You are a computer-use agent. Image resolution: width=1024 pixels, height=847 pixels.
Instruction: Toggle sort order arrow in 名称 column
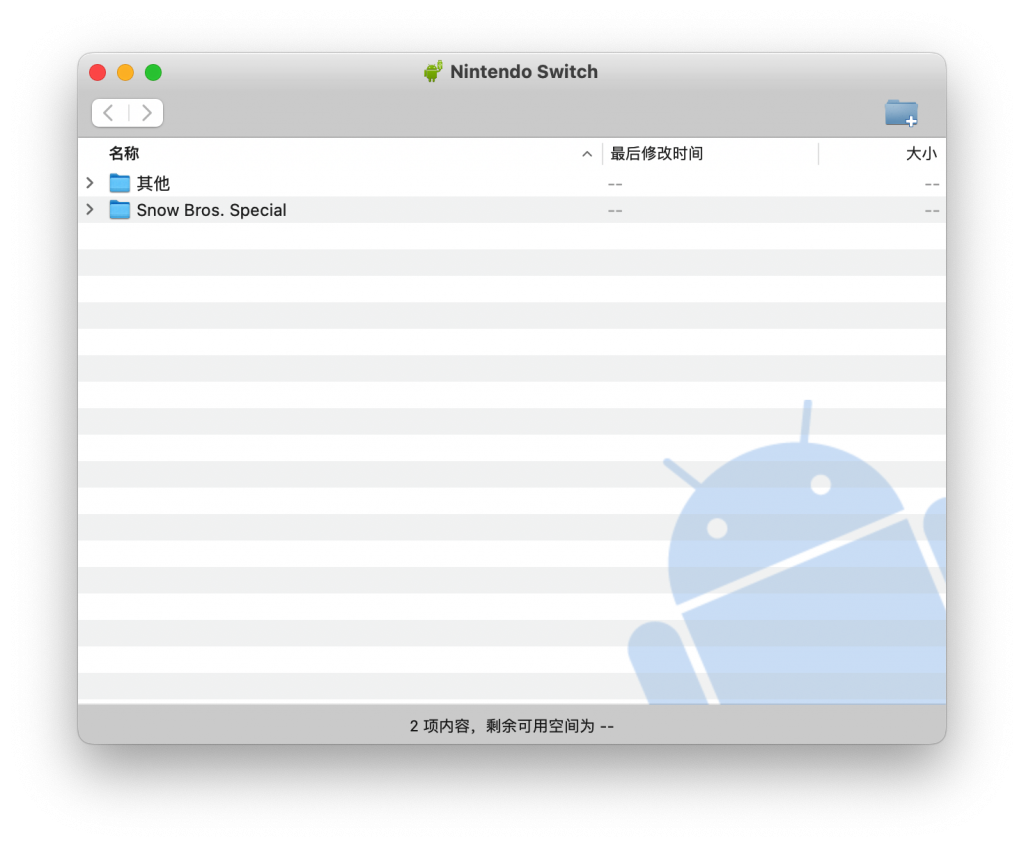click(587, 154)
